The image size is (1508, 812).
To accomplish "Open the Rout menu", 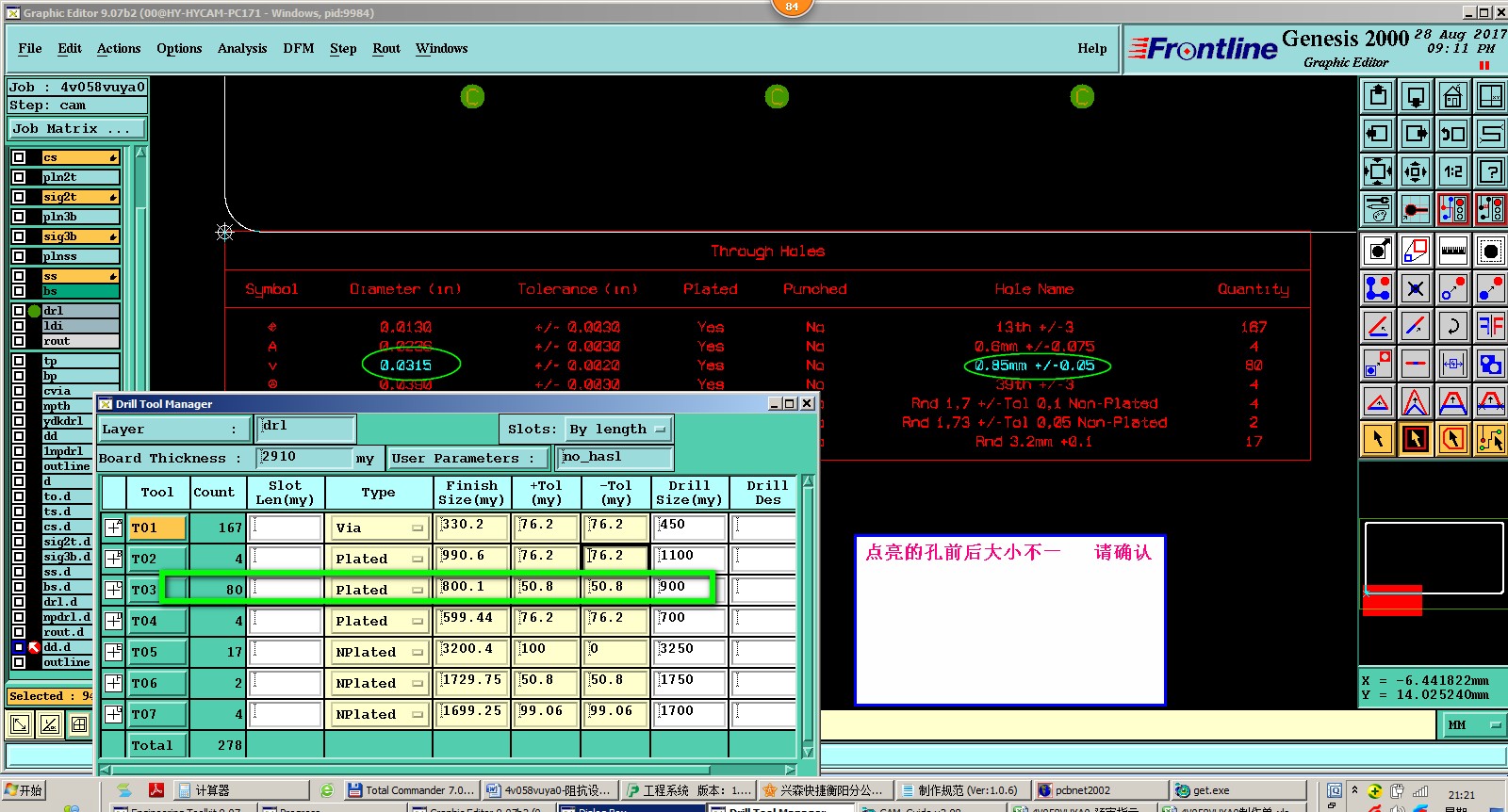I will tap(386, 48).
